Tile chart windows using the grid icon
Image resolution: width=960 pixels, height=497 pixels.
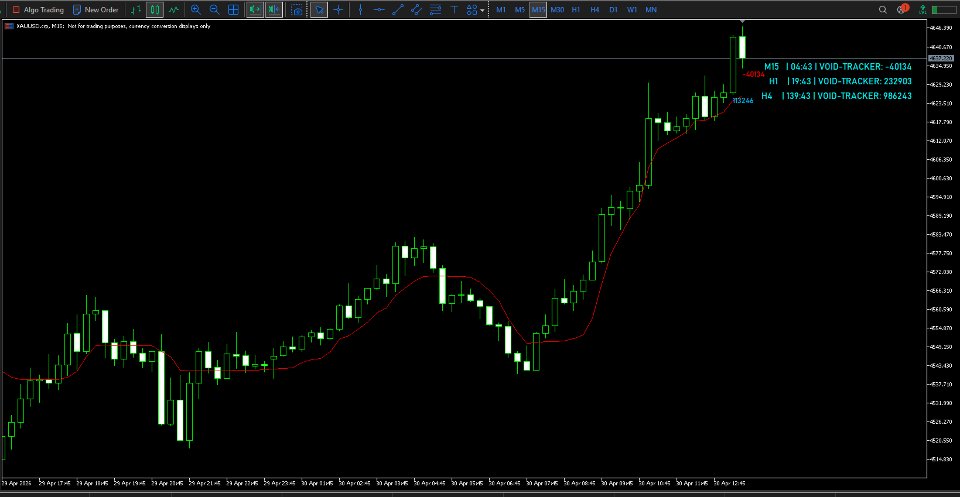(x=233, y=10)
